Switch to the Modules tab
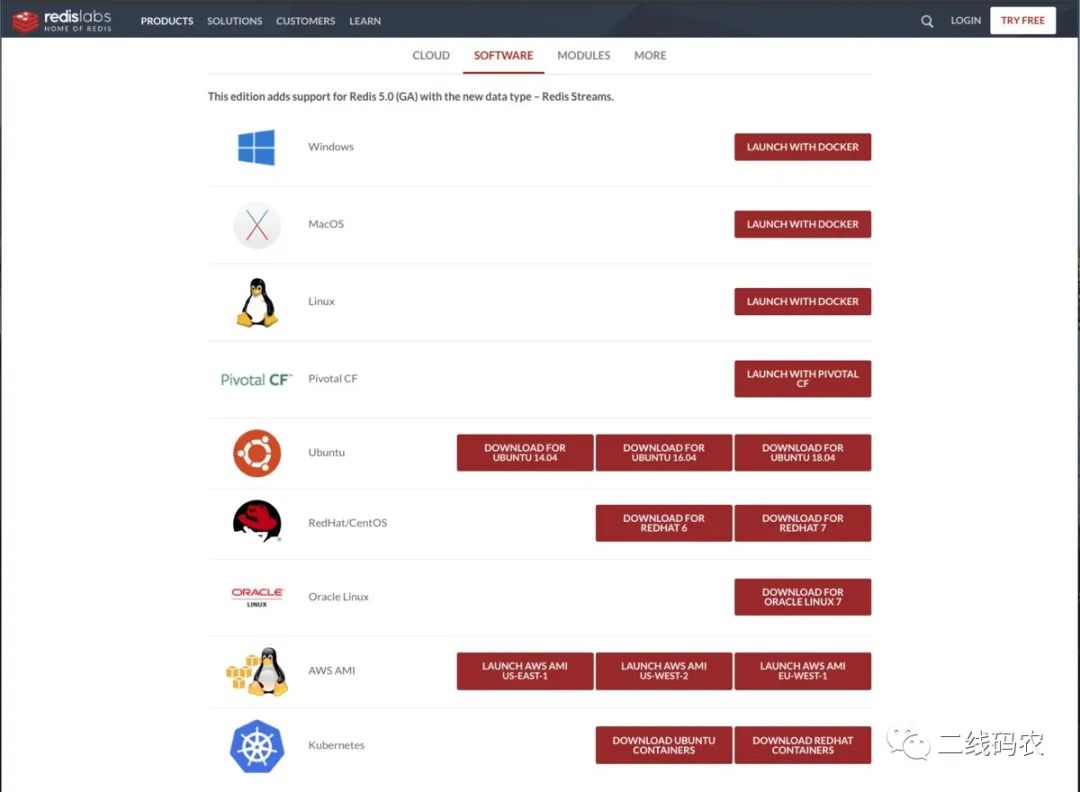The width and height of the screenshot is (1080, 792). 583,55
